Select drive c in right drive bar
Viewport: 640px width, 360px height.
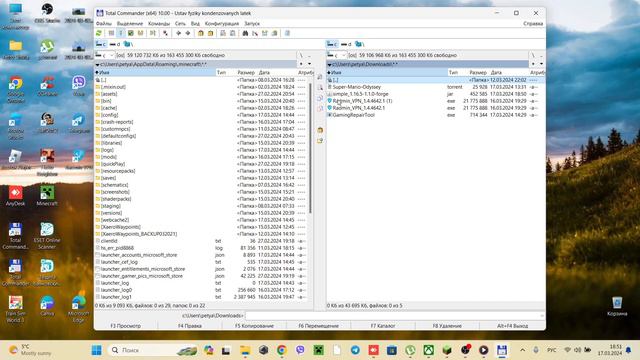tap(332, 44)
